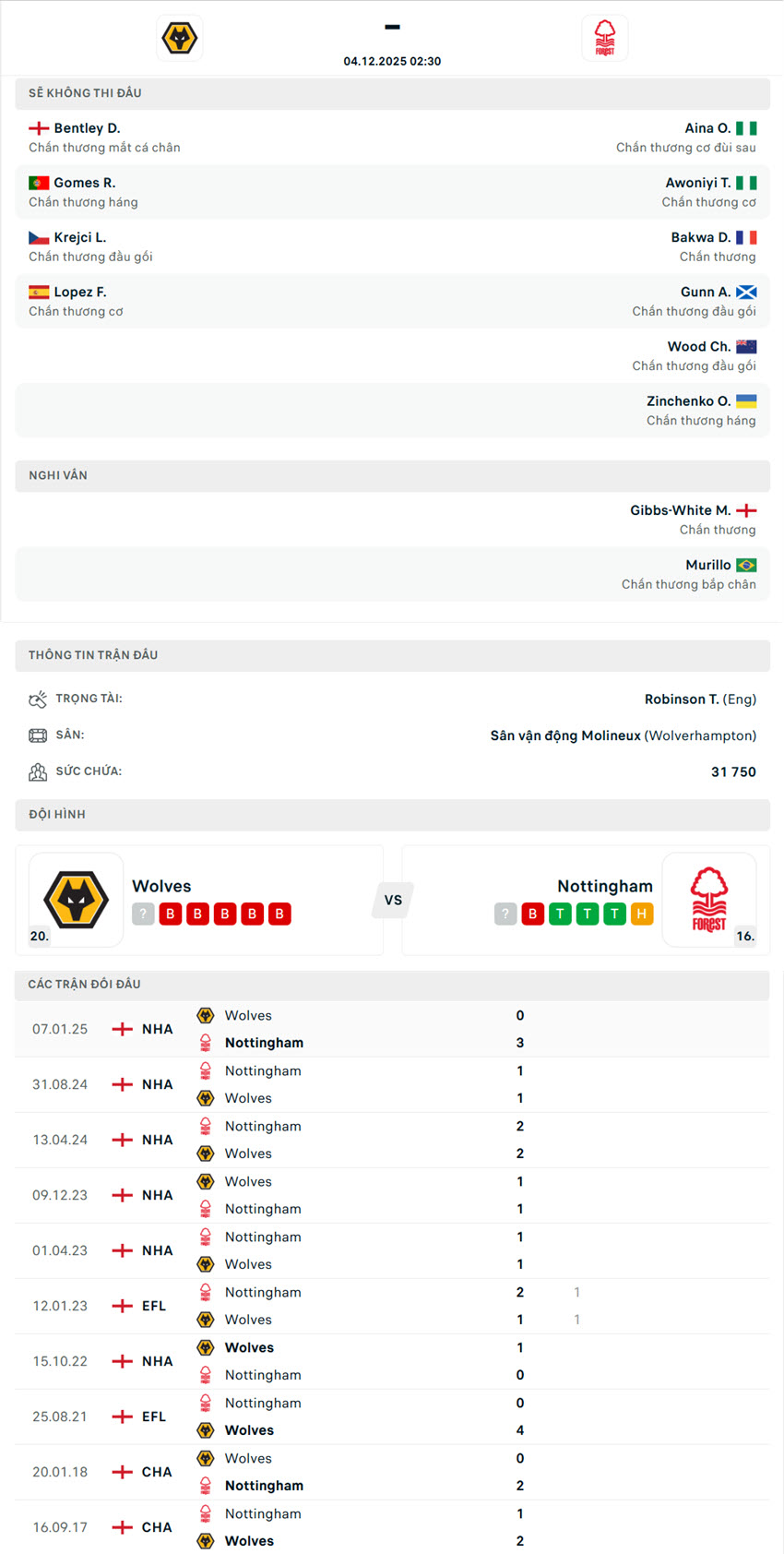Expand the SẼ KHÔNG THI ĐẤU section
Image resolution: width=784 pixels, height=1554 pixels.
point(392,93)
